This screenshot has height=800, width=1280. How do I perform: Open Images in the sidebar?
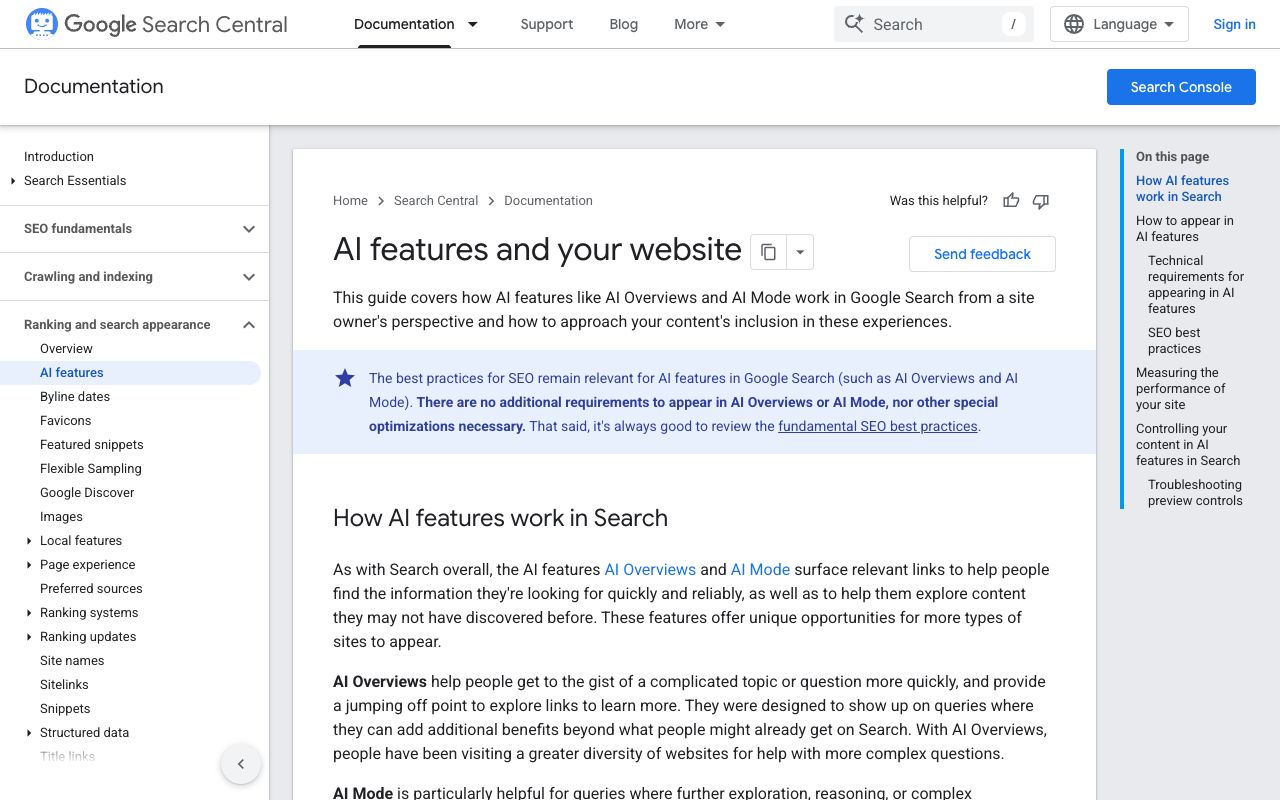pyautogui.click(x=61, y=517)
